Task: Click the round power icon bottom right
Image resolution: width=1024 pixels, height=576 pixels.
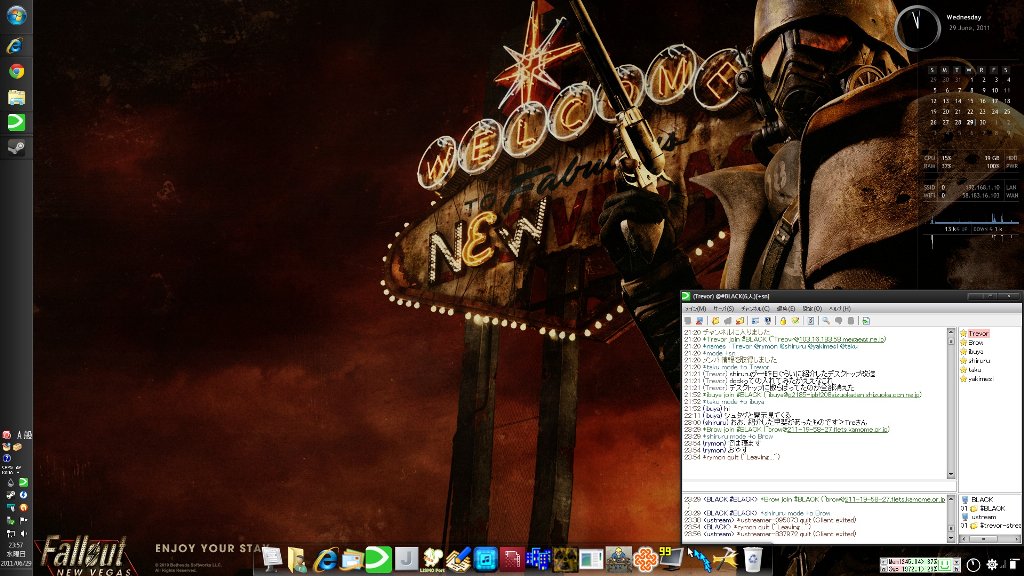Action: point(973,565)
